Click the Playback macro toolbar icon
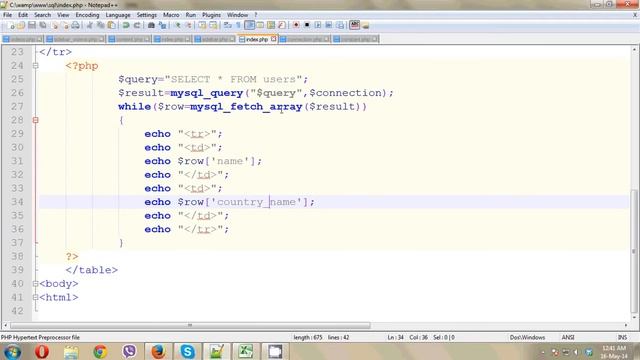Screen dimensions: 640x360 pyautogui.click(x=318, y=25)
